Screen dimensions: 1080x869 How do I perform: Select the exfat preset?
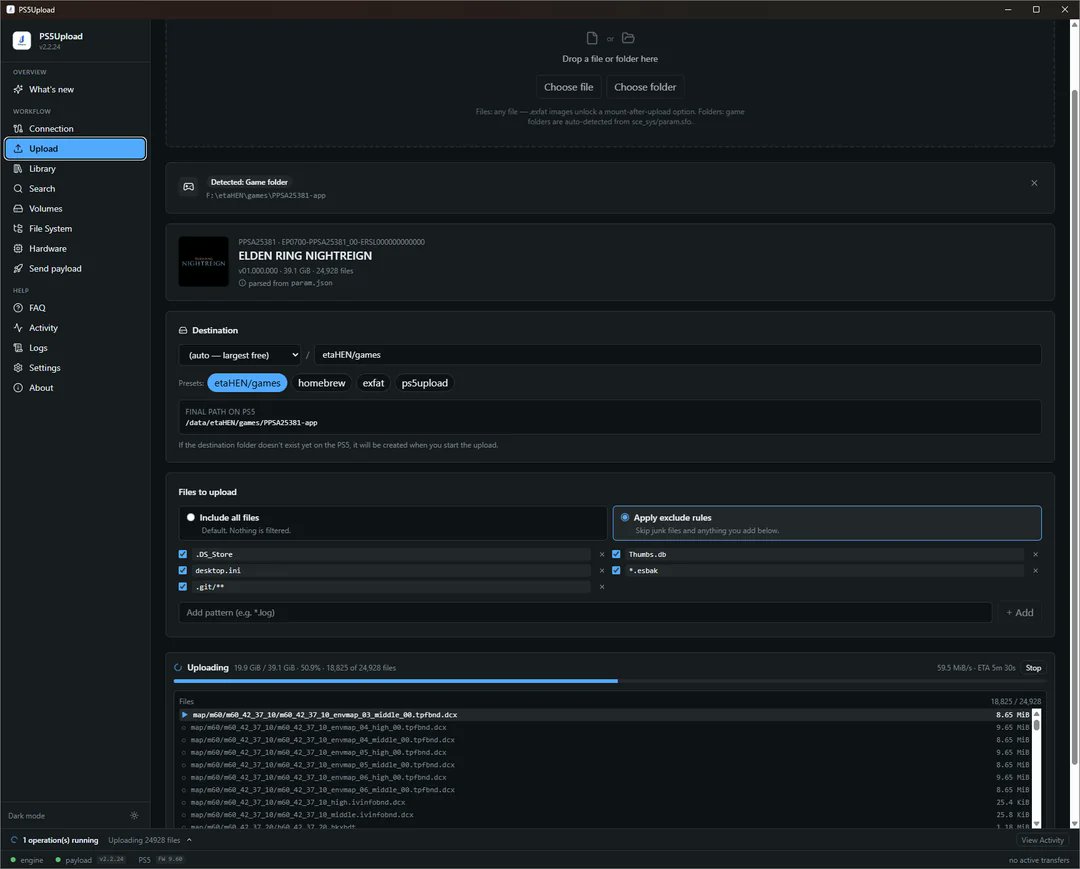pos(373,383)
